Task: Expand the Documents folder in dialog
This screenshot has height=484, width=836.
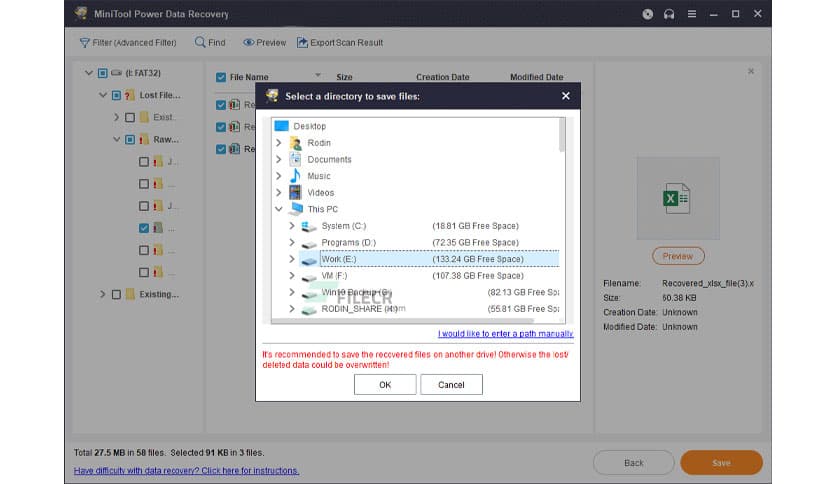Action: [x=278, y=159]
